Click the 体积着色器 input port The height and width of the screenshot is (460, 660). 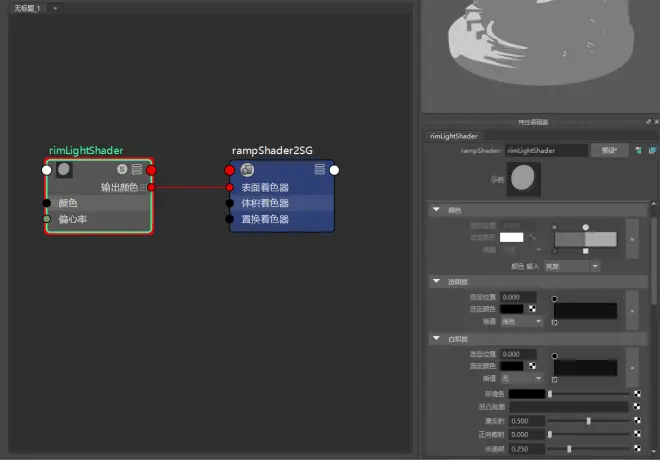[x=229, y=203]
